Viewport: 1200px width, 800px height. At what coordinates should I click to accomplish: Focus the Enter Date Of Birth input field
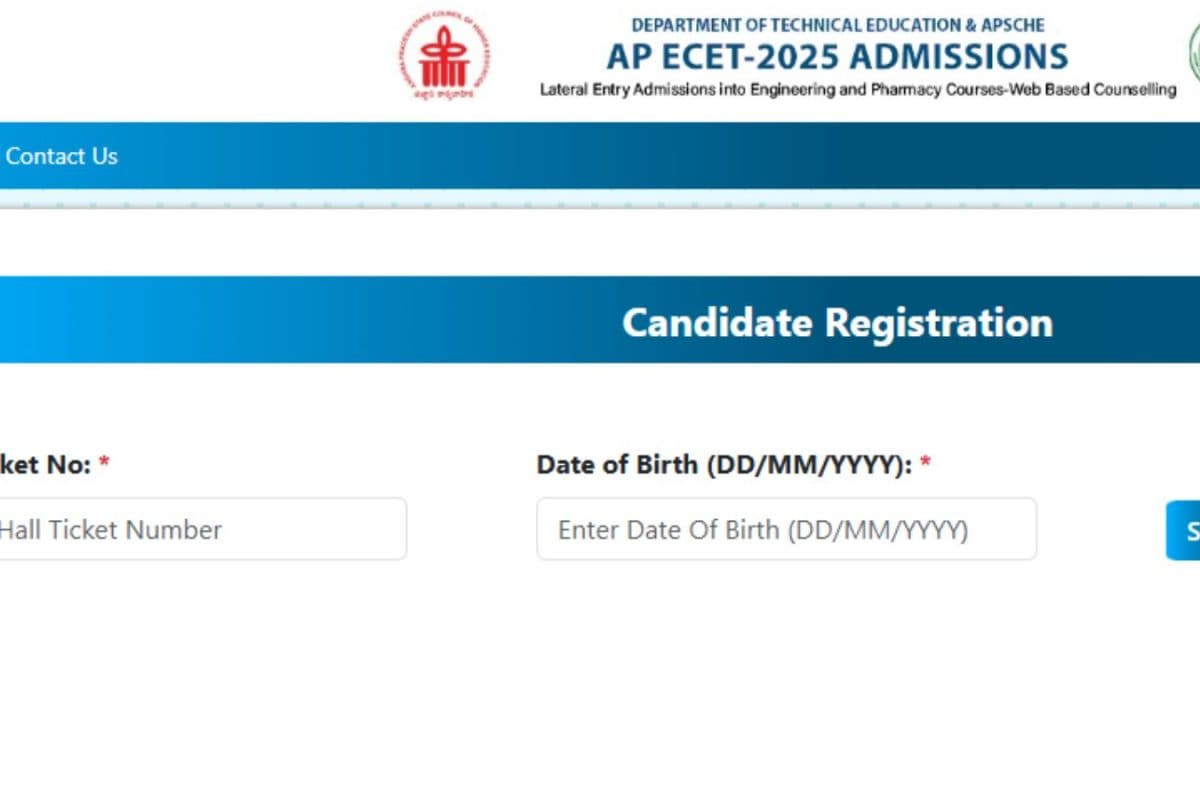pos(787,529)
